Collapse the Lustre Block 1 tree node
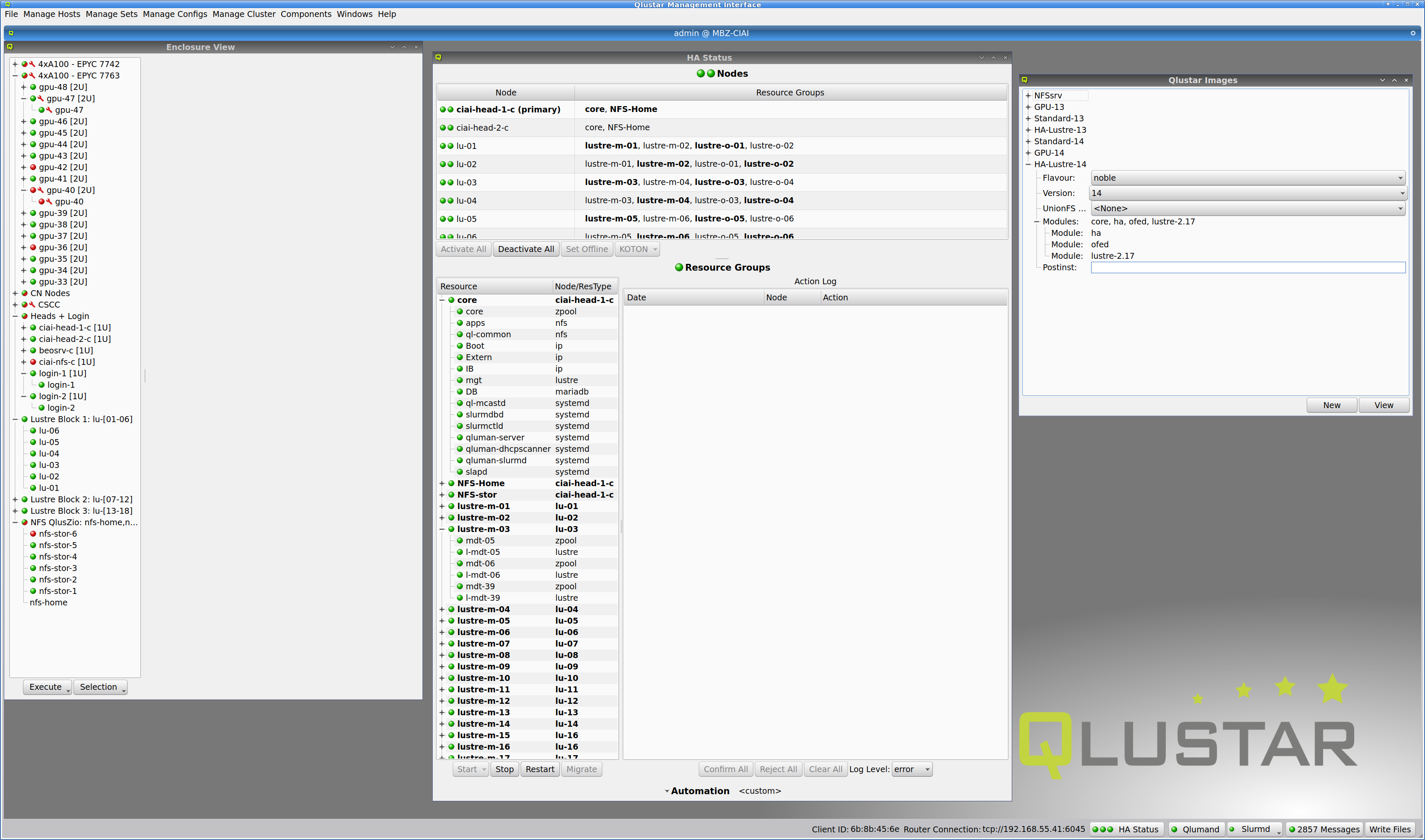This screenshot has width=1425, height=840. coord(15,420)
